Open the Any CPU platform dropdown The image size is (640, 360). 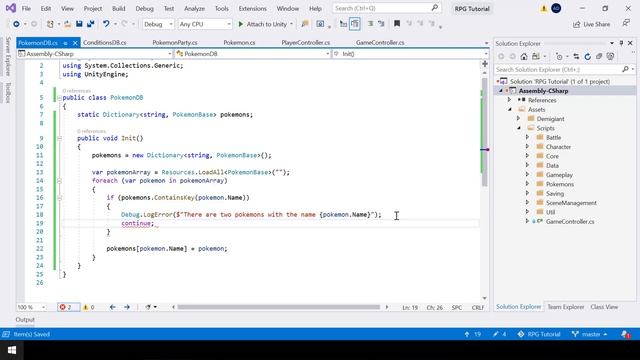pos(205,24)
